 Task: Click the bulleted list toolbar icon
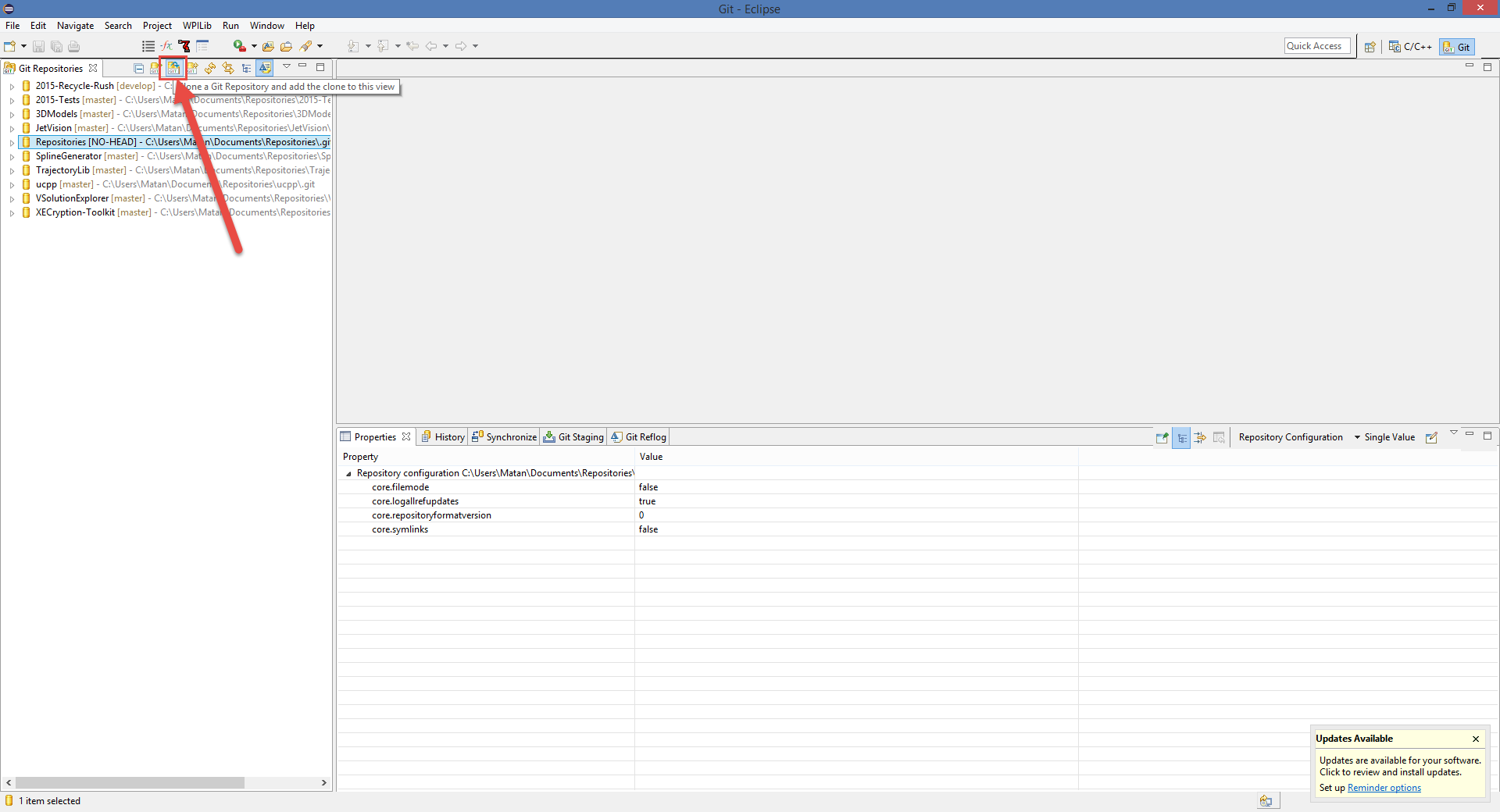click(x=148, y=46)
